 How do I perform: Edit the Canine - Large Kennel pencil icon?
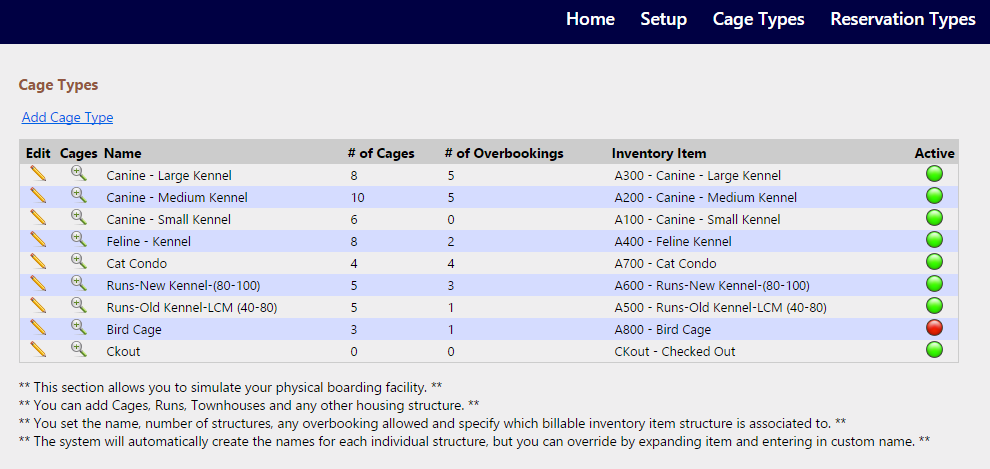[38, 174]
